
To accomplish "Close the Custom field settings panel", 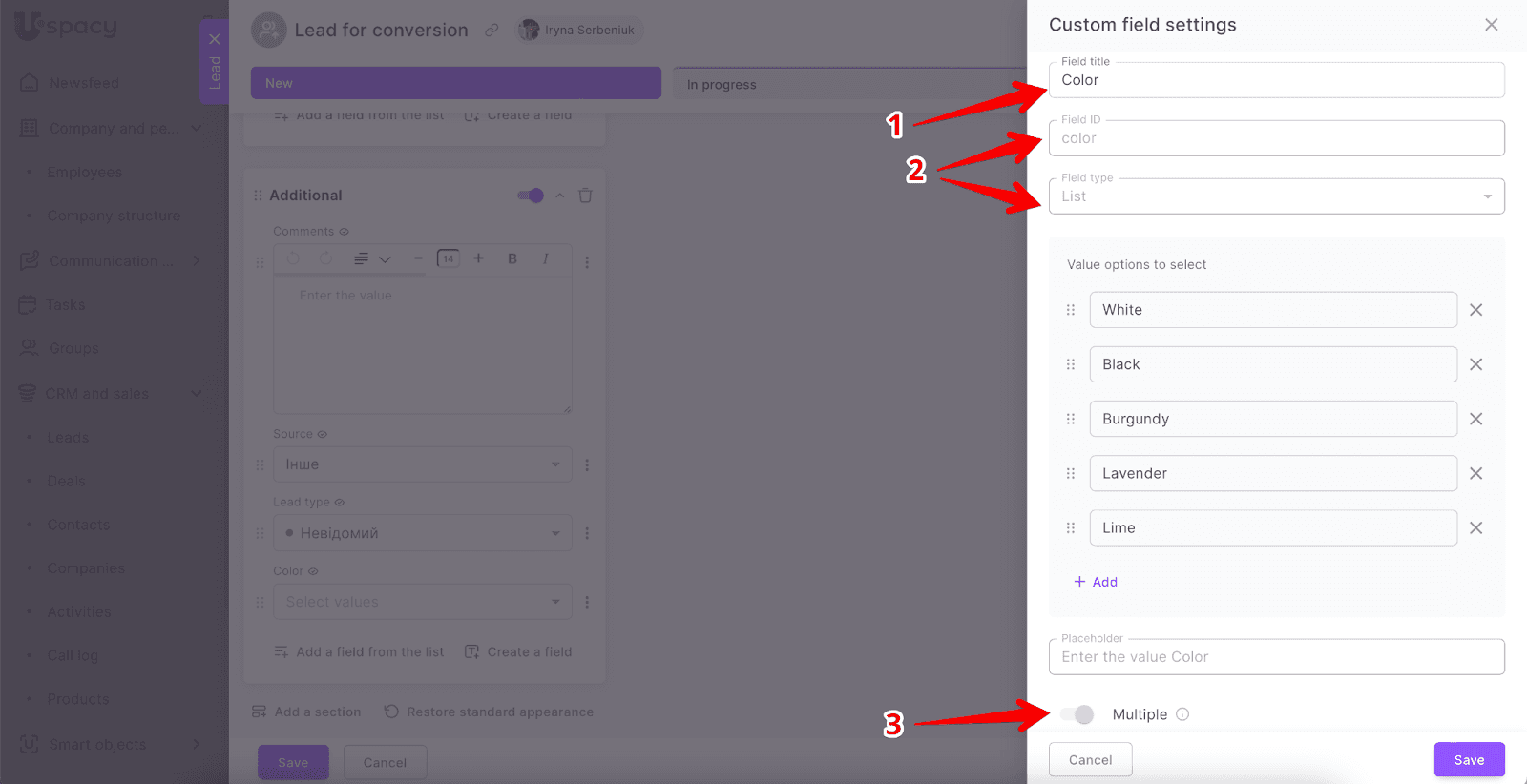I will 1491,25.
